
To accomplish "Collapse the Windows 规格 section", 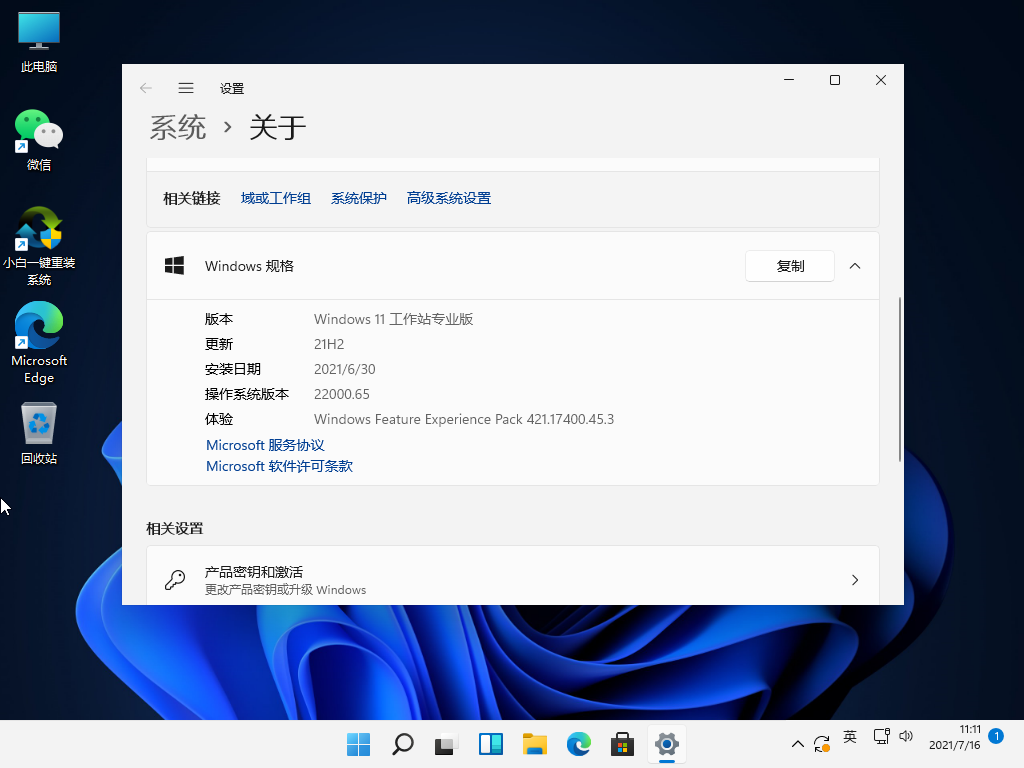I will click(855, 266).
